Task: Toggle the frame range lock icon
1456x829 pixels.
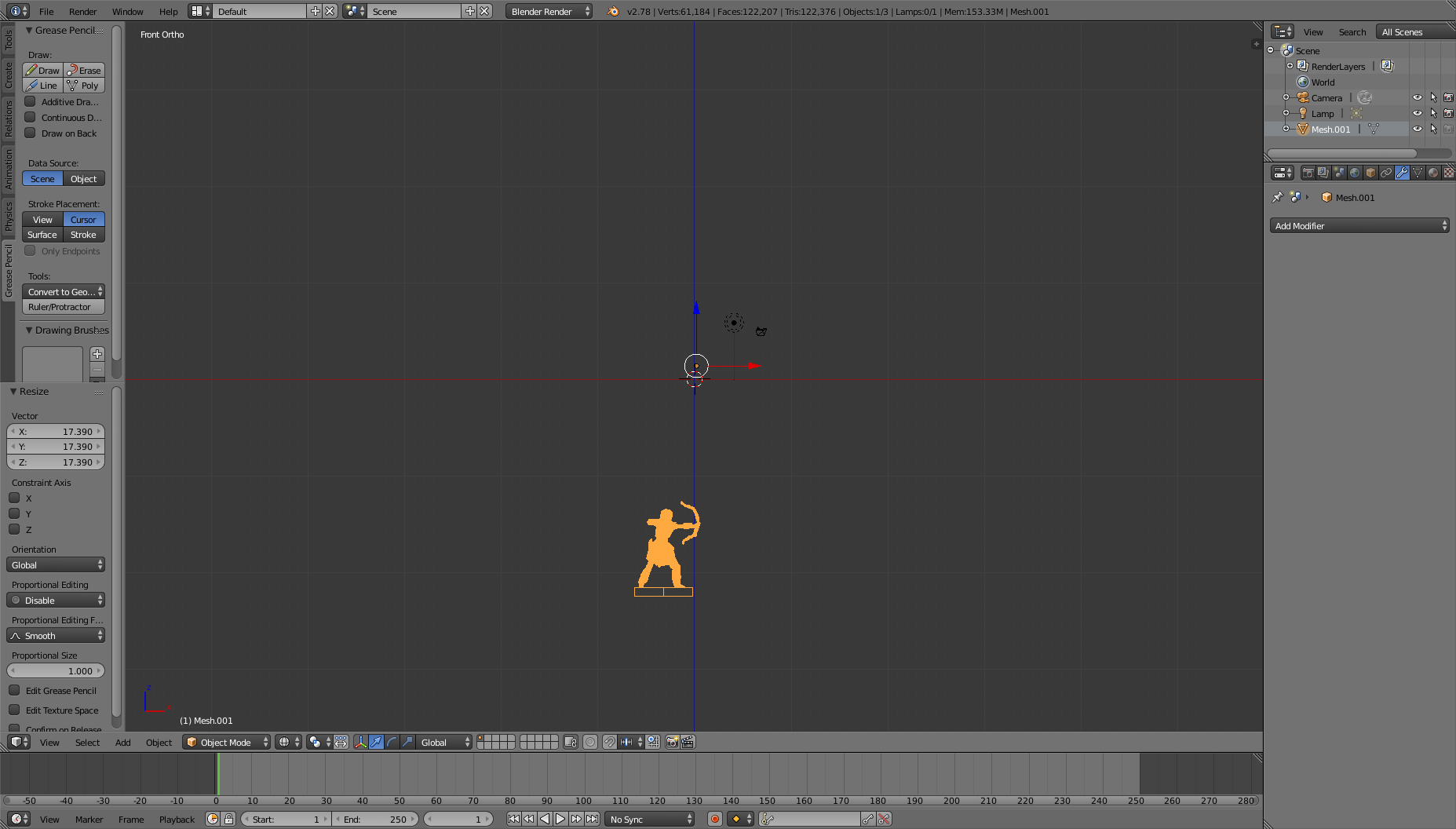Action: coord(228,819)
